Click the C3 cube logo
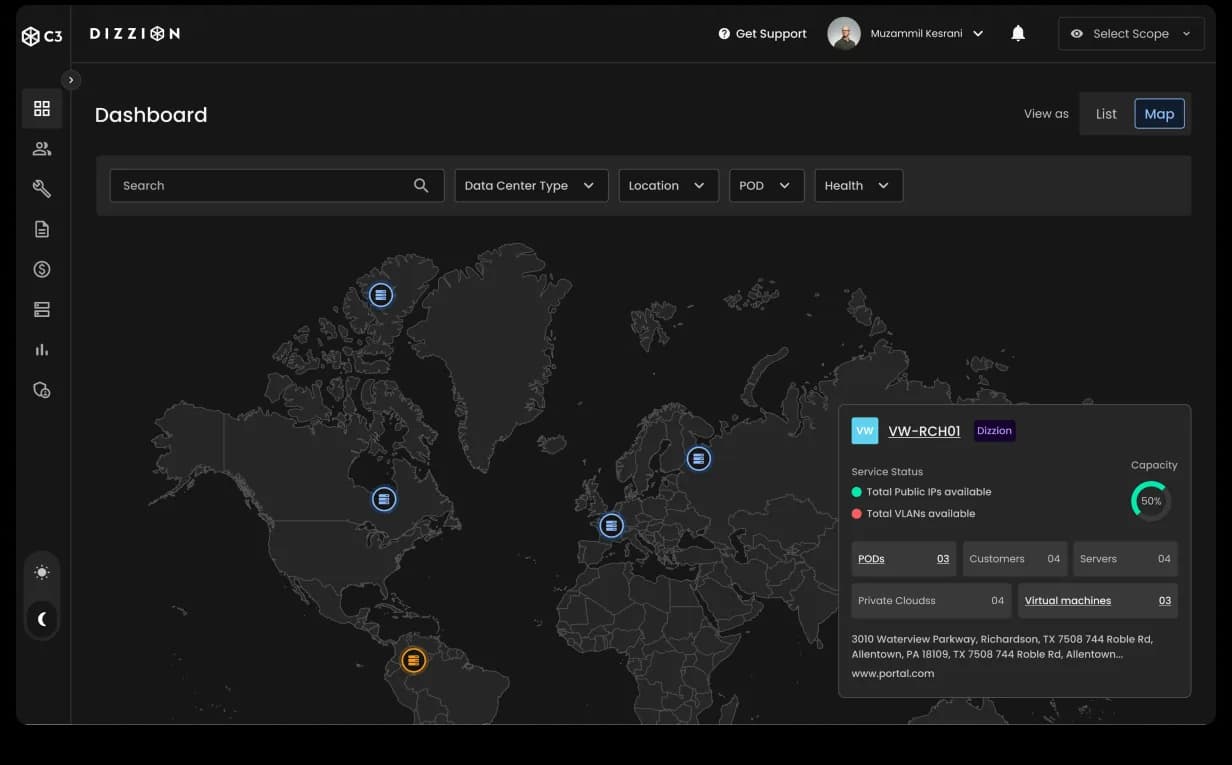 click(41, 36)
